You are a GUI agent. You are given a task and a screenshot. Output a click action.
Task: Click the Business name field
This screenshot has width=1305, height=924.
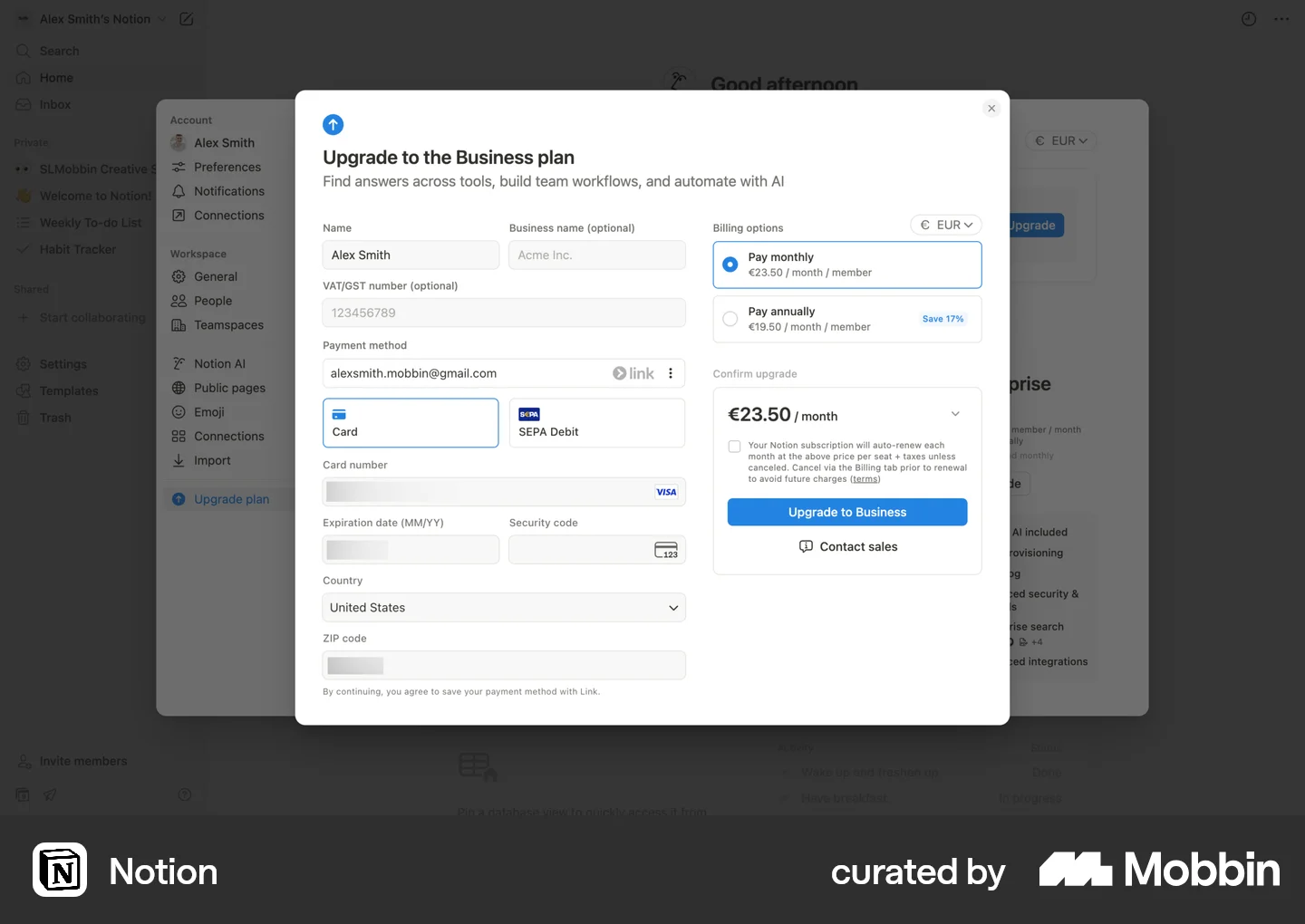(597, 255)
